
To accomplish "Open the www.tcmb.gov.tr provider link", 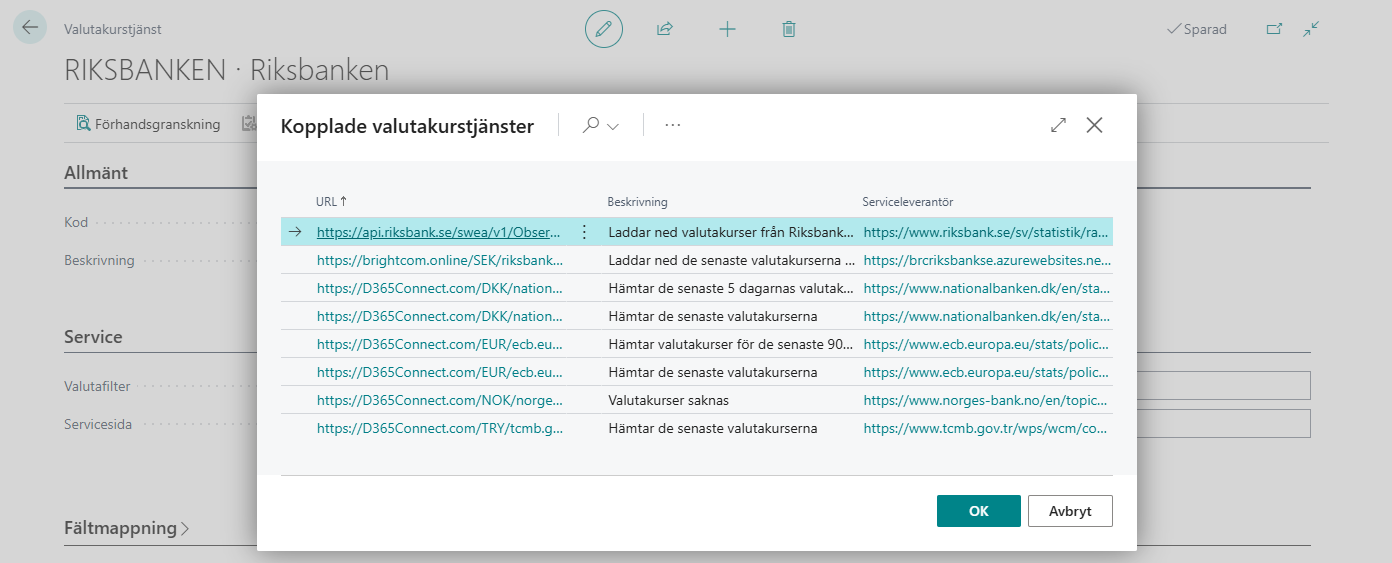I will (x=986, y=428).
